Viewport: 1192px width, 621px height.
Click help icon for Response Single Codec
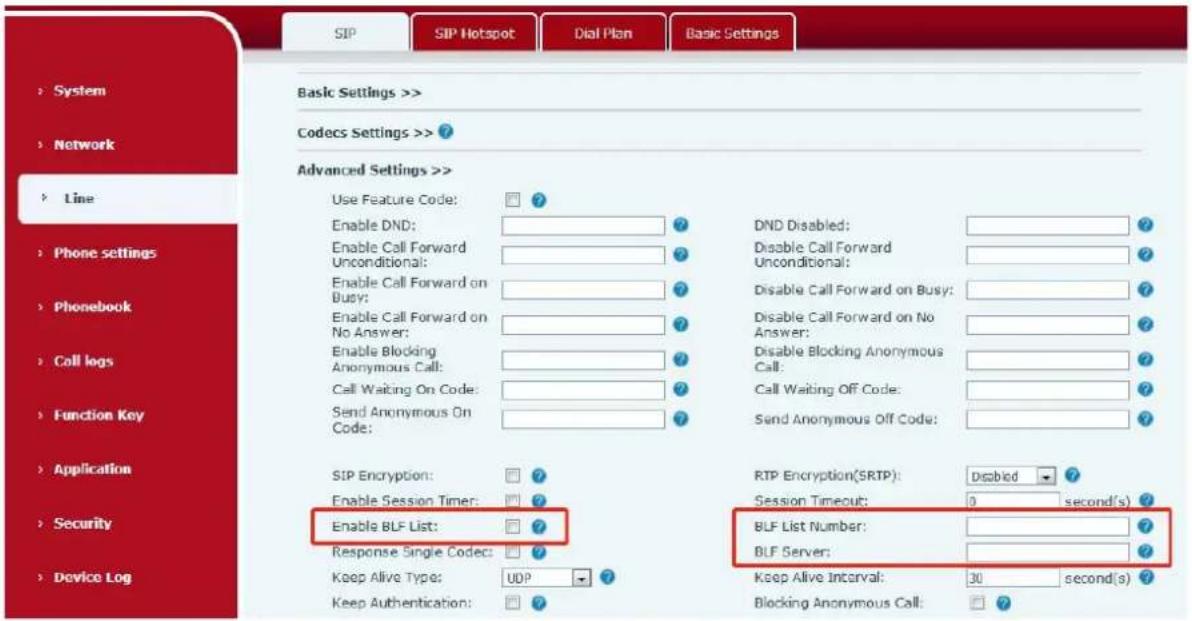click(538, 552)
